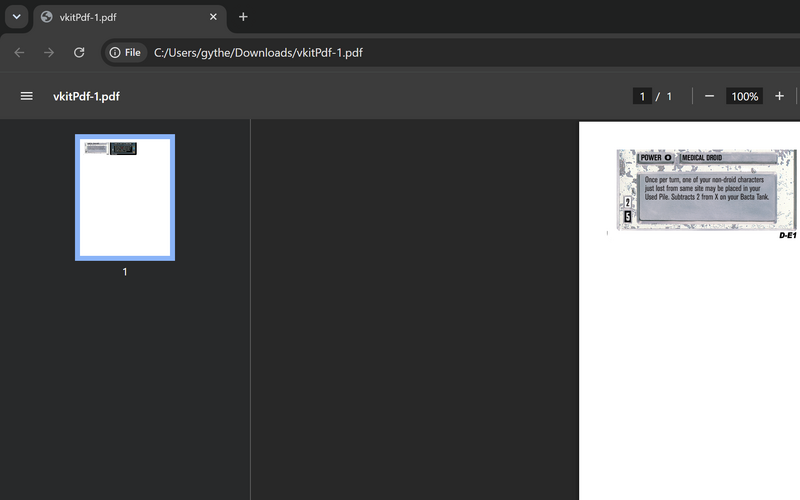
Task: Click the Medical Droid card image
Action: click(x=706, y=190)
